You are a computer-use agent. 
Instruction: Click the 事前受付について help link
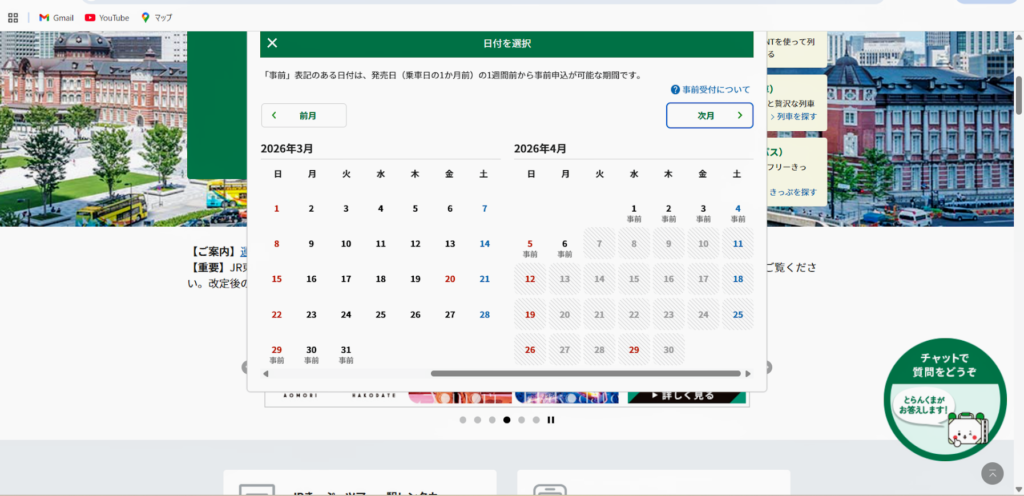point(710,90)
